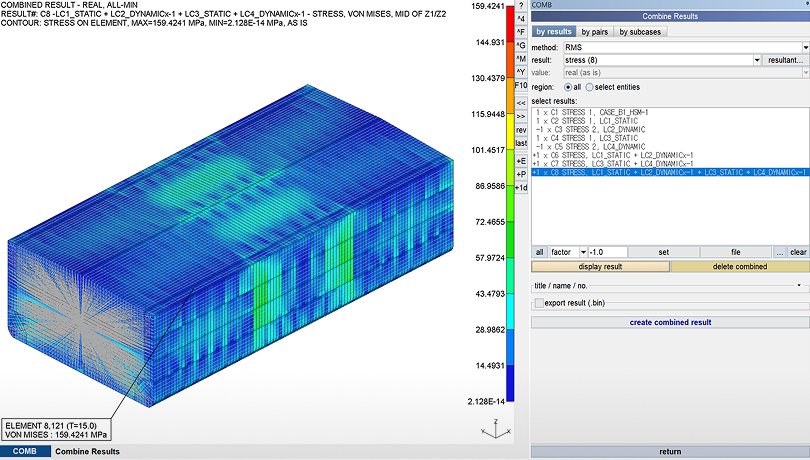The height and width of the screenshot is (460, 810).
Task: Switch to the 'by subcases' tab
Action: [x=640, y=32]
